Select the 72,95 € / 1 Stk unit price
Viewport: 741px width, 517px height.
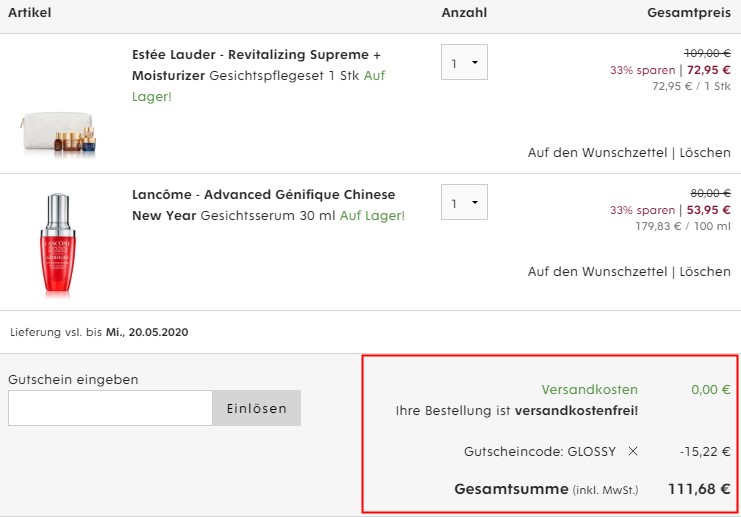(x=691, y=86)
